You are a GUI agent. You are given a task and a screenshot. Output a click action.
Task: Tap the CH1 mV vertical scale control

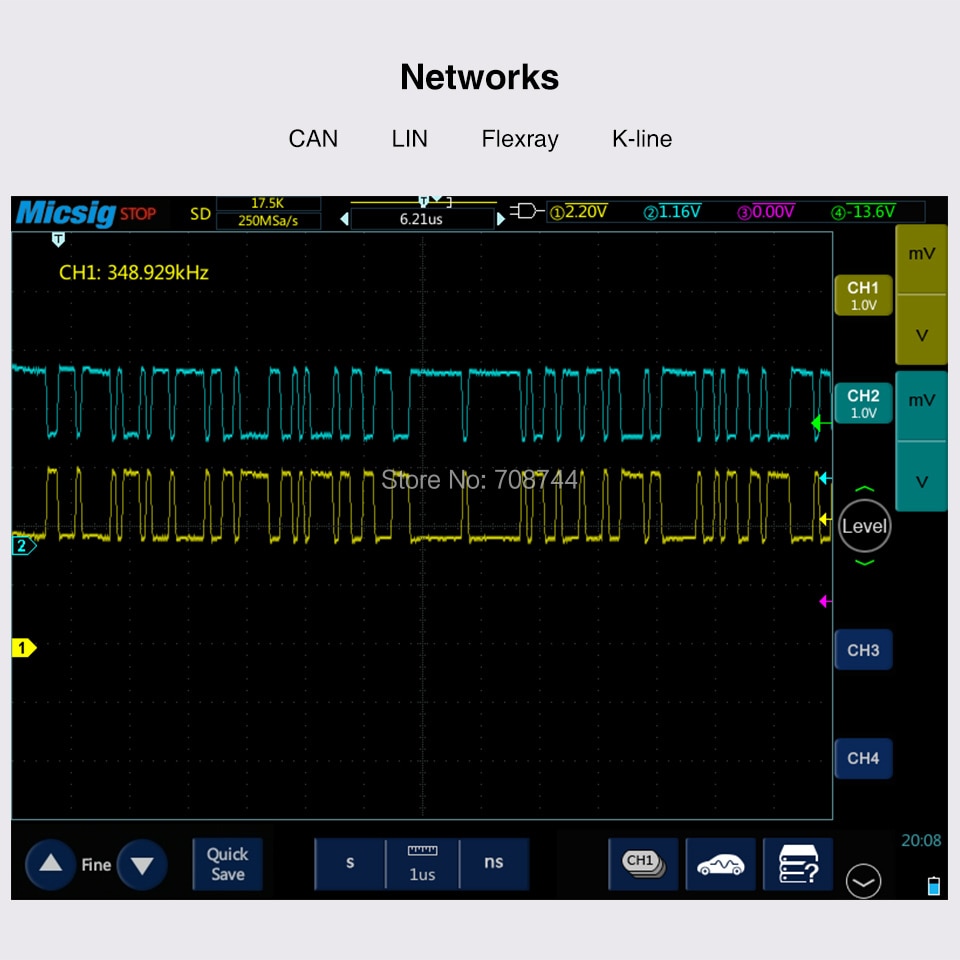921,256
